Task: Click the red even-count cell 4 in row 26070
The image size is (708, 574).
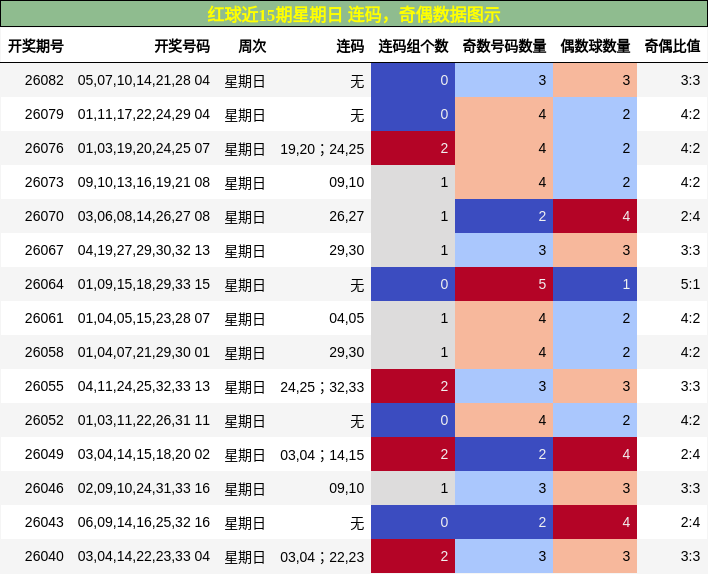Action: click(x=595, y=216)
